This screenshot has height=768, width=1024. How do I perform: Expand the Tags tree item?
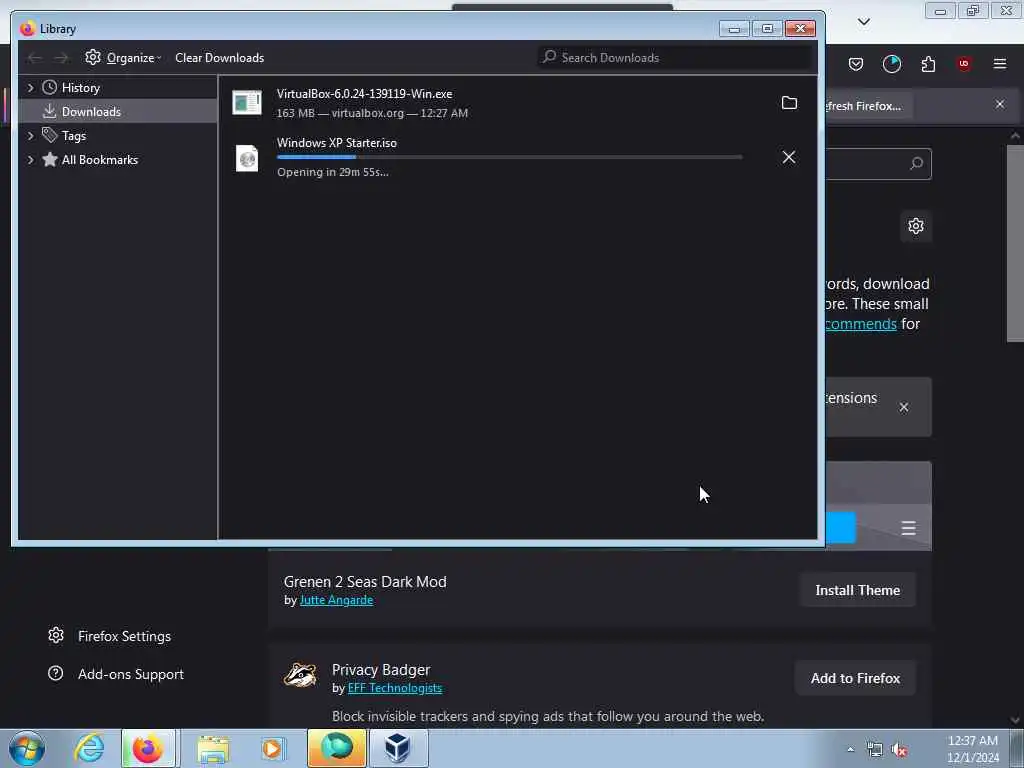30,136
